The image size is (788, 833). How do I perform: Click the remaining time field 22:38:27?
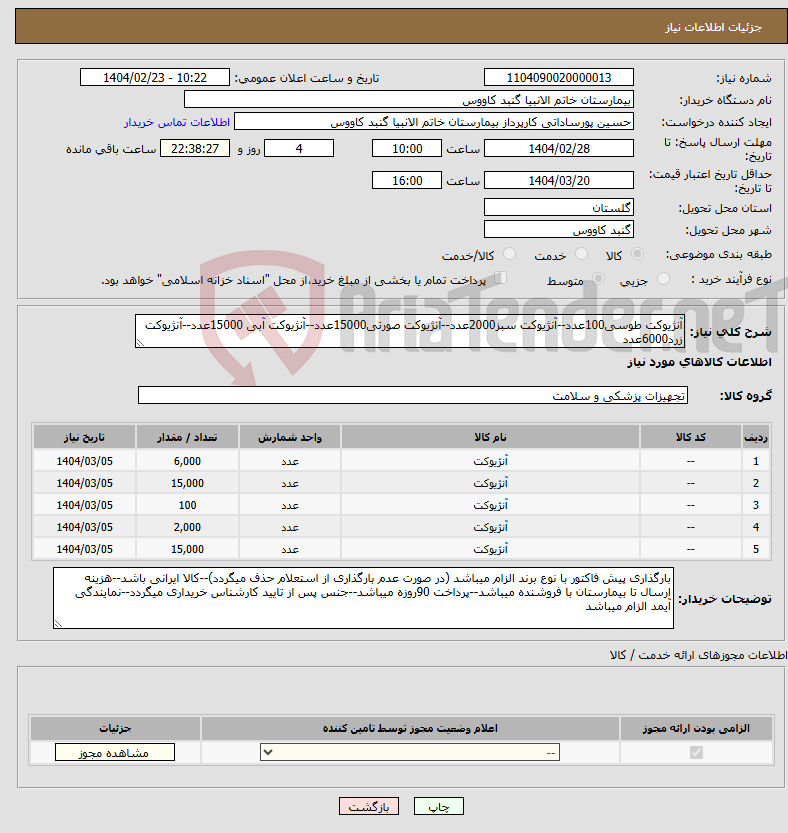(x=195, y=149)
